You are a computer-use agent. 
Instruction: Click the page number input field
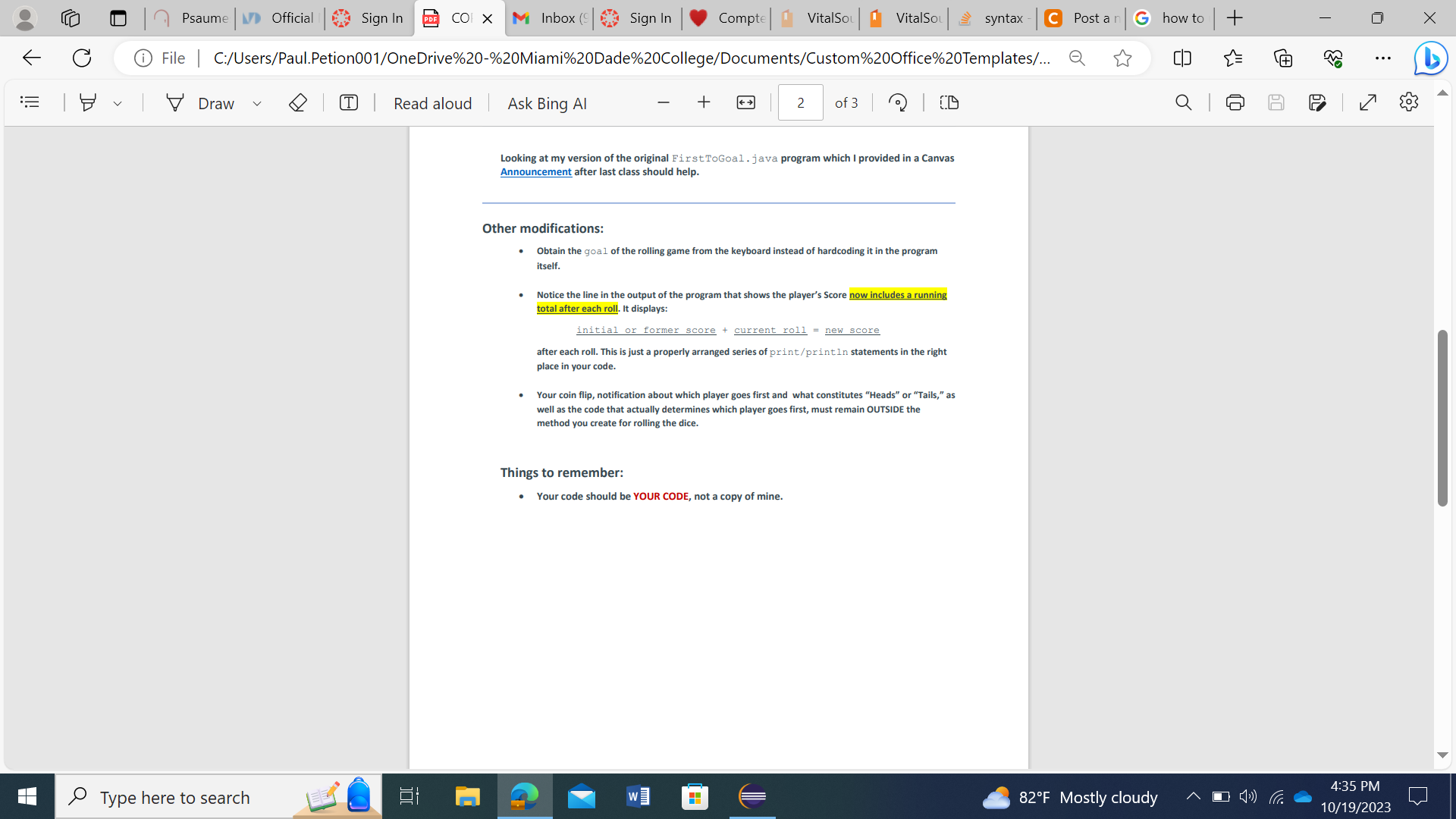click(800, 102)
